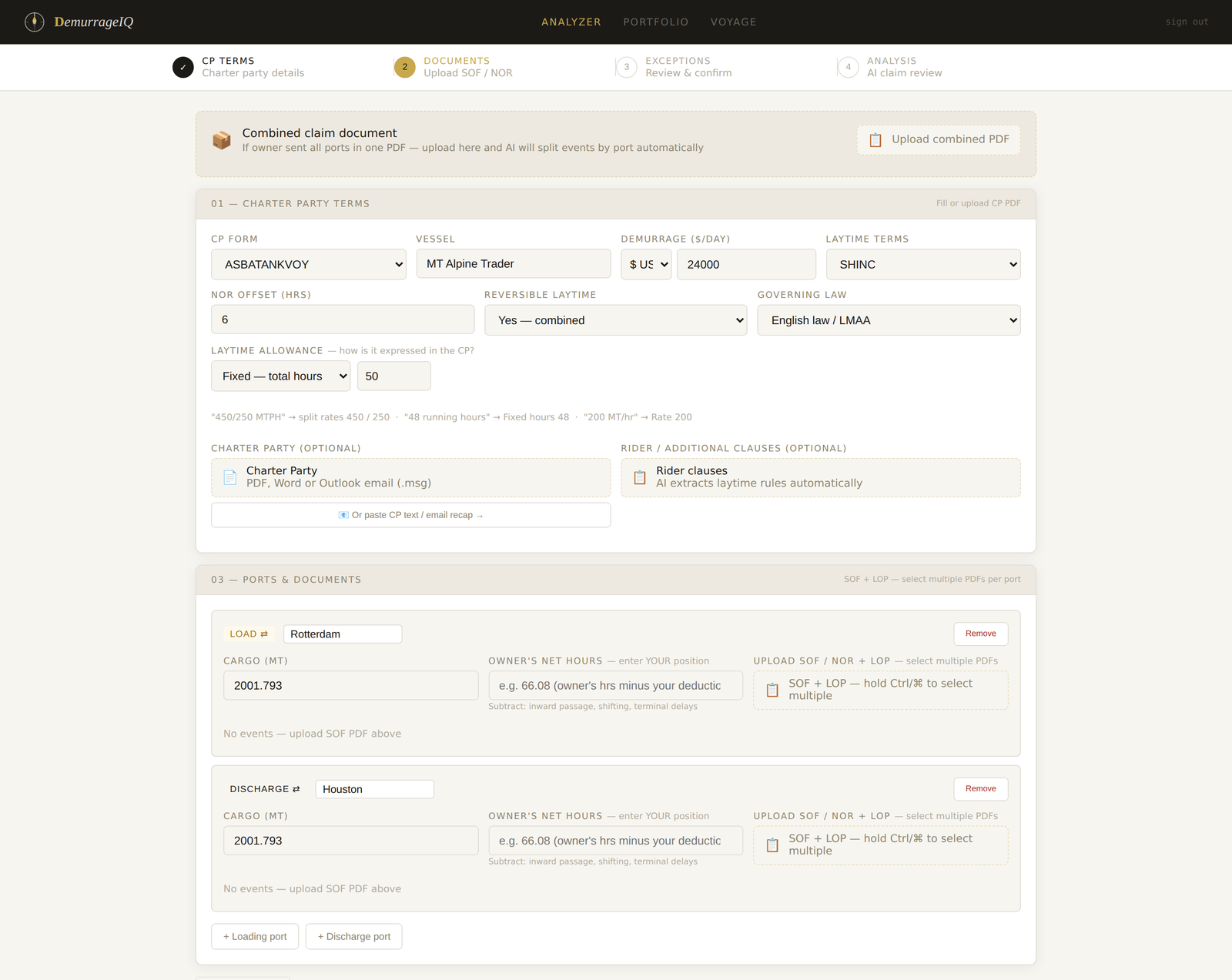Screen dimensions: 1232x980
Task: Add a Discharge port
Action: click(354, 936)
